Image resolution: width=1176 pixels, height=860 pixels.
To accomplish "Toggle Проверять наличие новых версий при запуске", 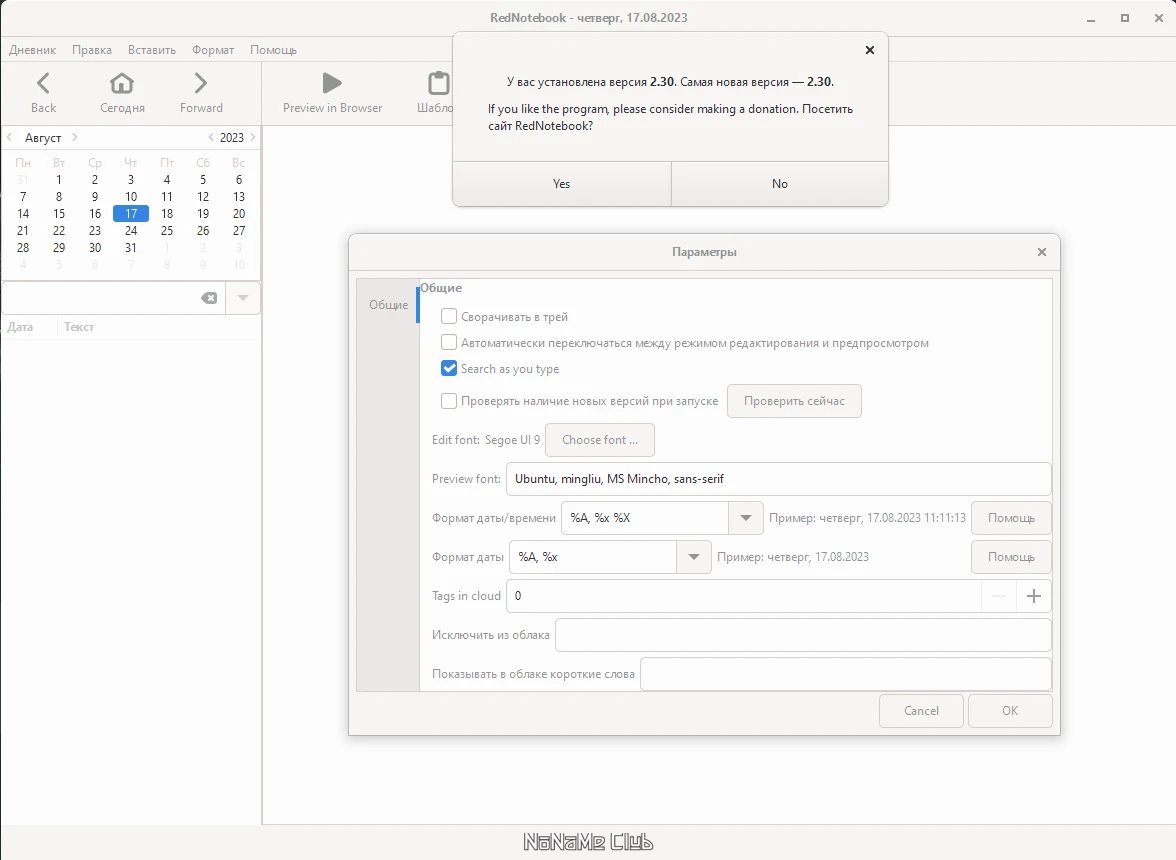I will (448, 400).
